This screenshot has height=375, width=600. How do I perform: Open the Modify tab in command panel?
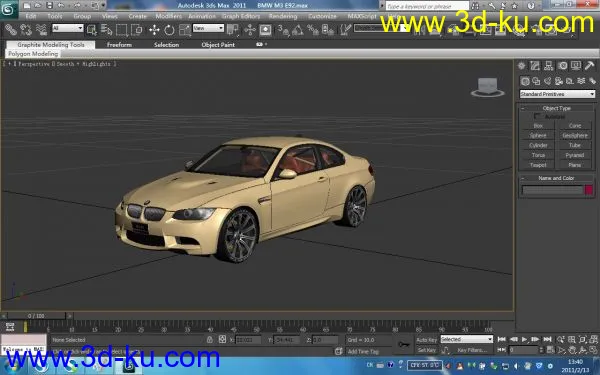pos(535,65)
